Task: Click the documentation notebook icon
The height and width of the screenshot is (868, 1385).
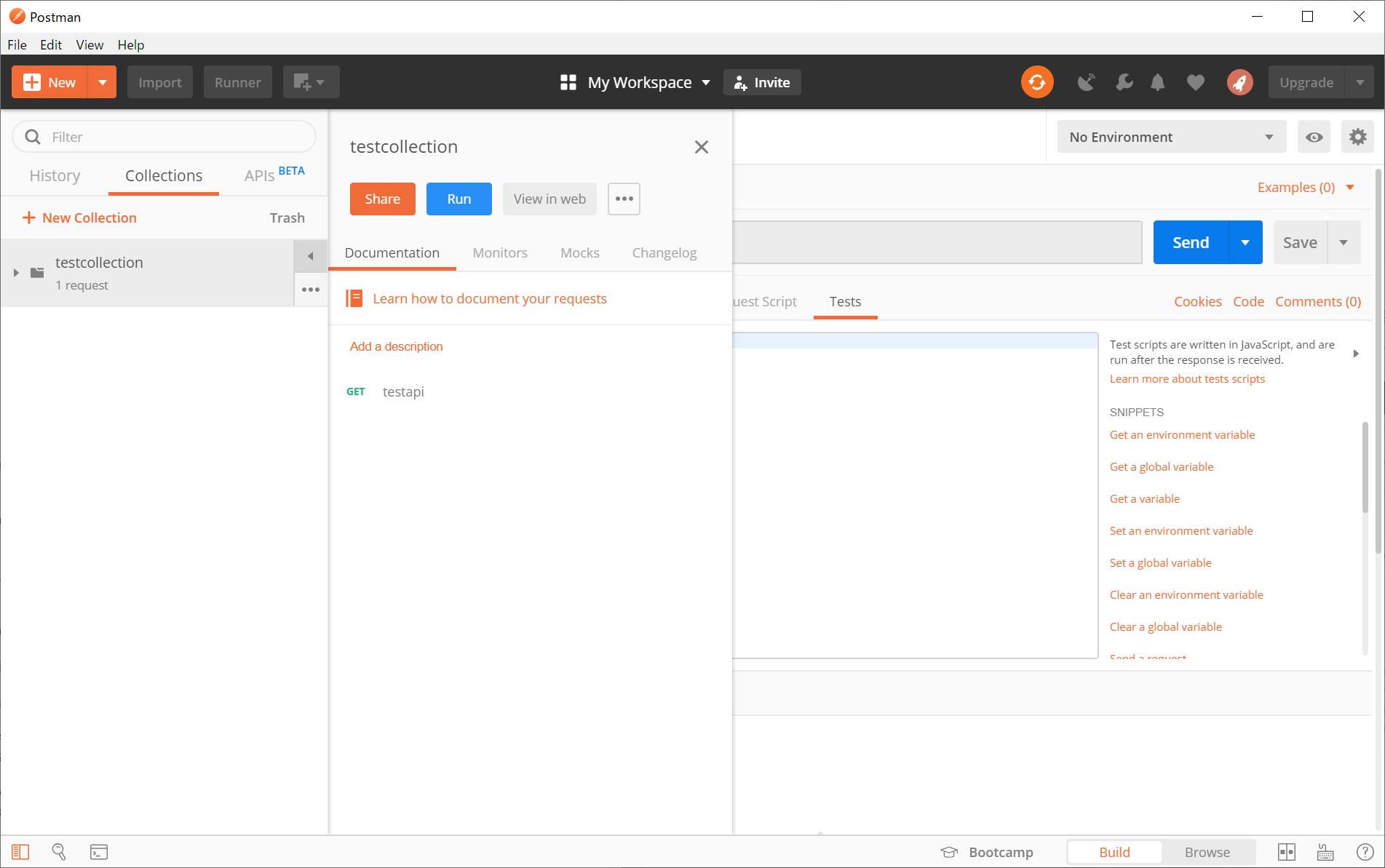Action: point(354,298)
